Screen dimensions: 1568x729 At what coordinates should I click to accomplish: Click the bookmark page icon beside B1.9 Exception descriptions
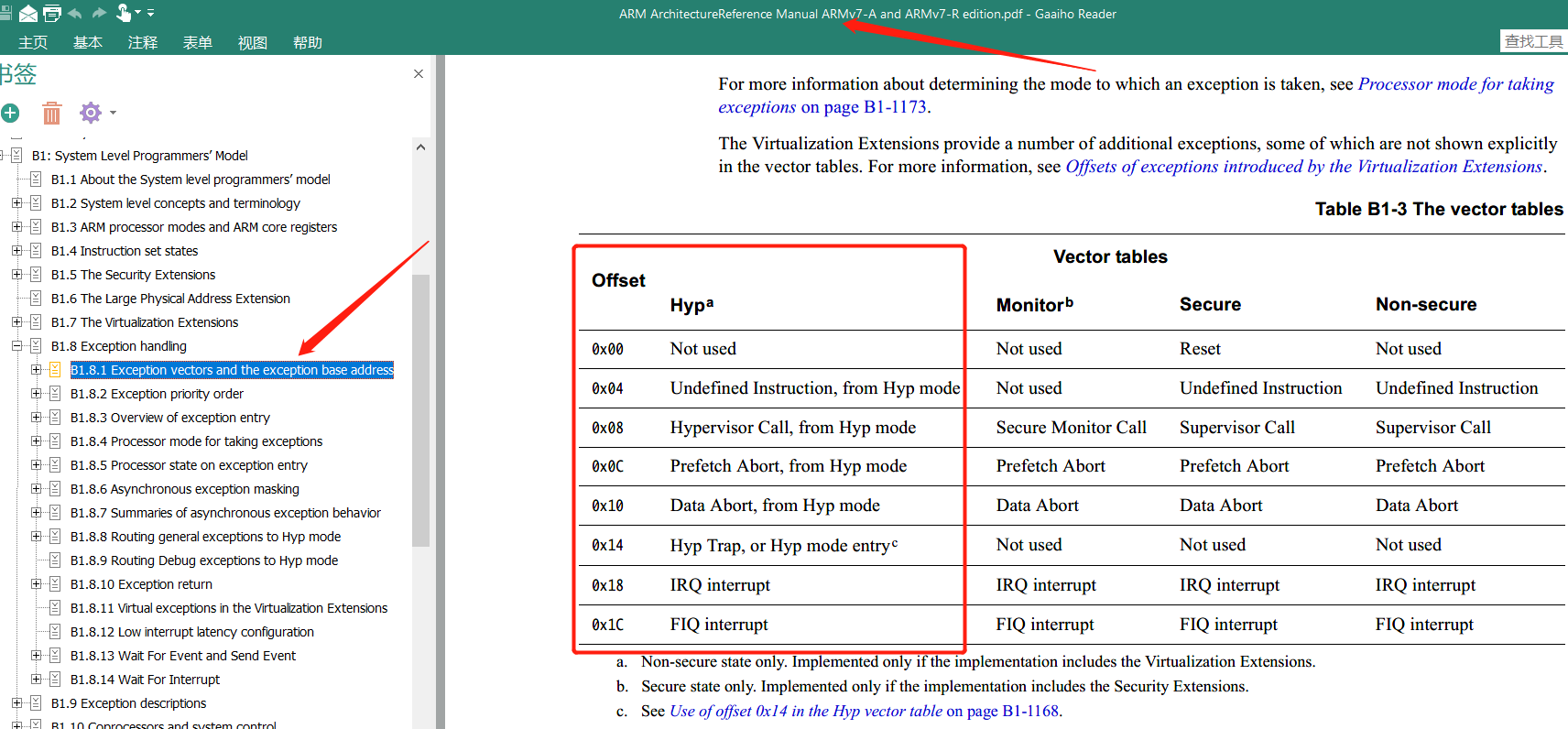click(x=36, y=703)
